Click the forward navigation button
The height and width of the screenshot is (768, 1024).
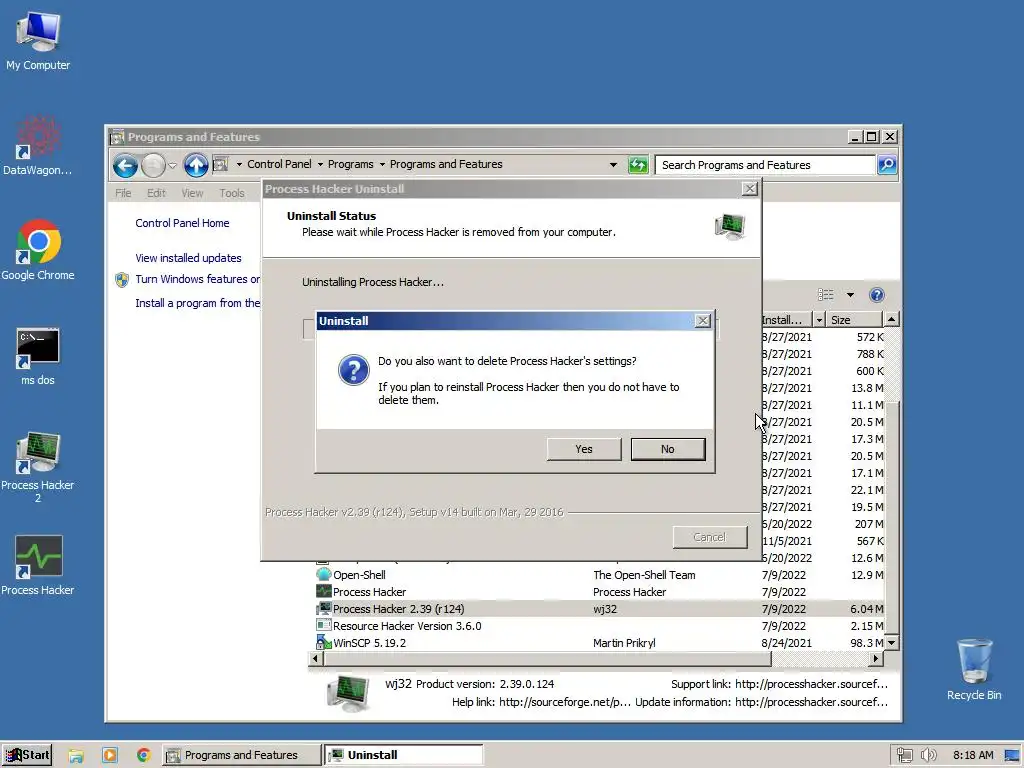click(153, 165)
